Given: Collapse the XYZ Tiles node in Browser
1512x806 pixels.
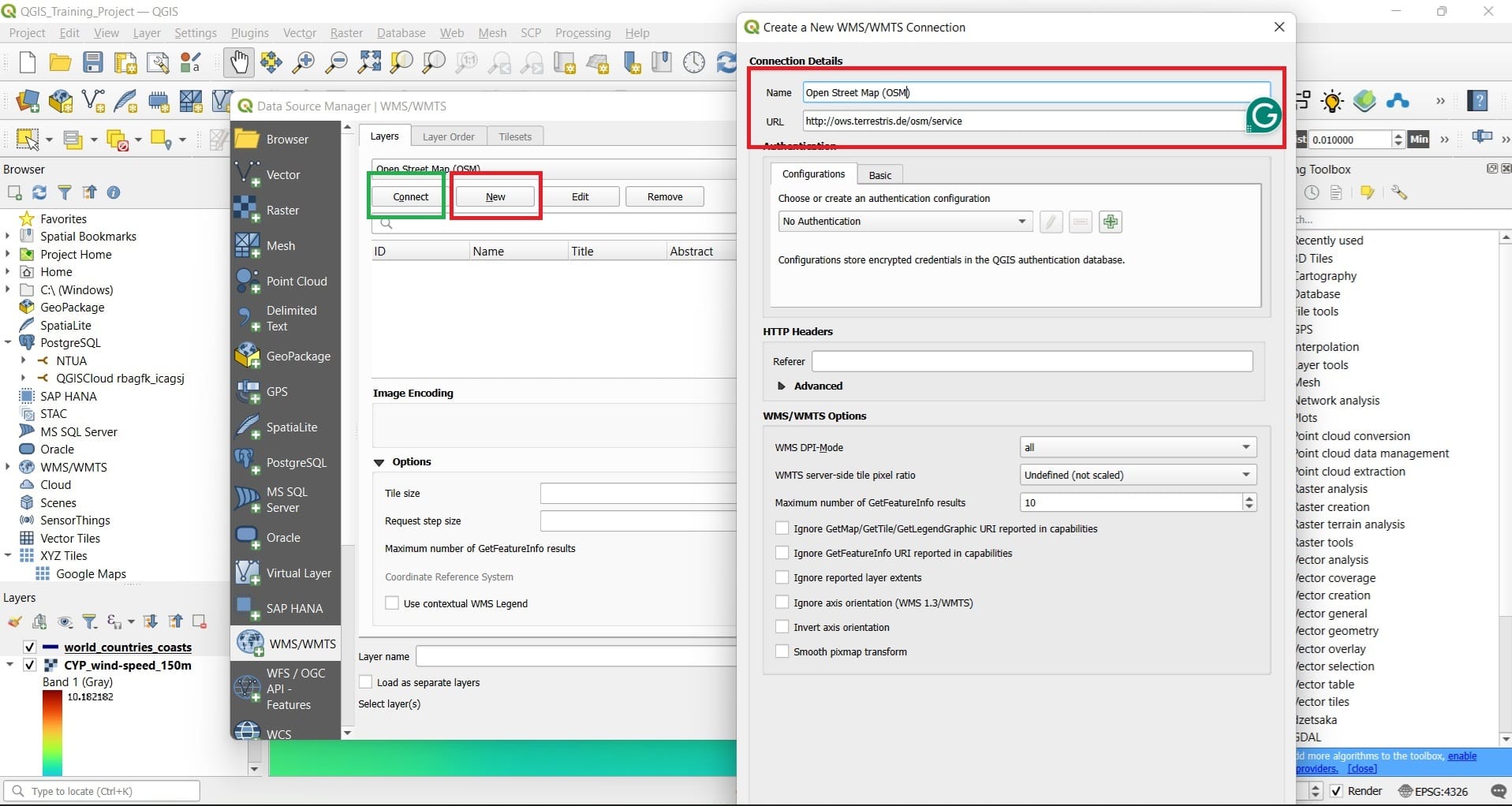Looking at the screenshot, I should (x=8, y=555).
